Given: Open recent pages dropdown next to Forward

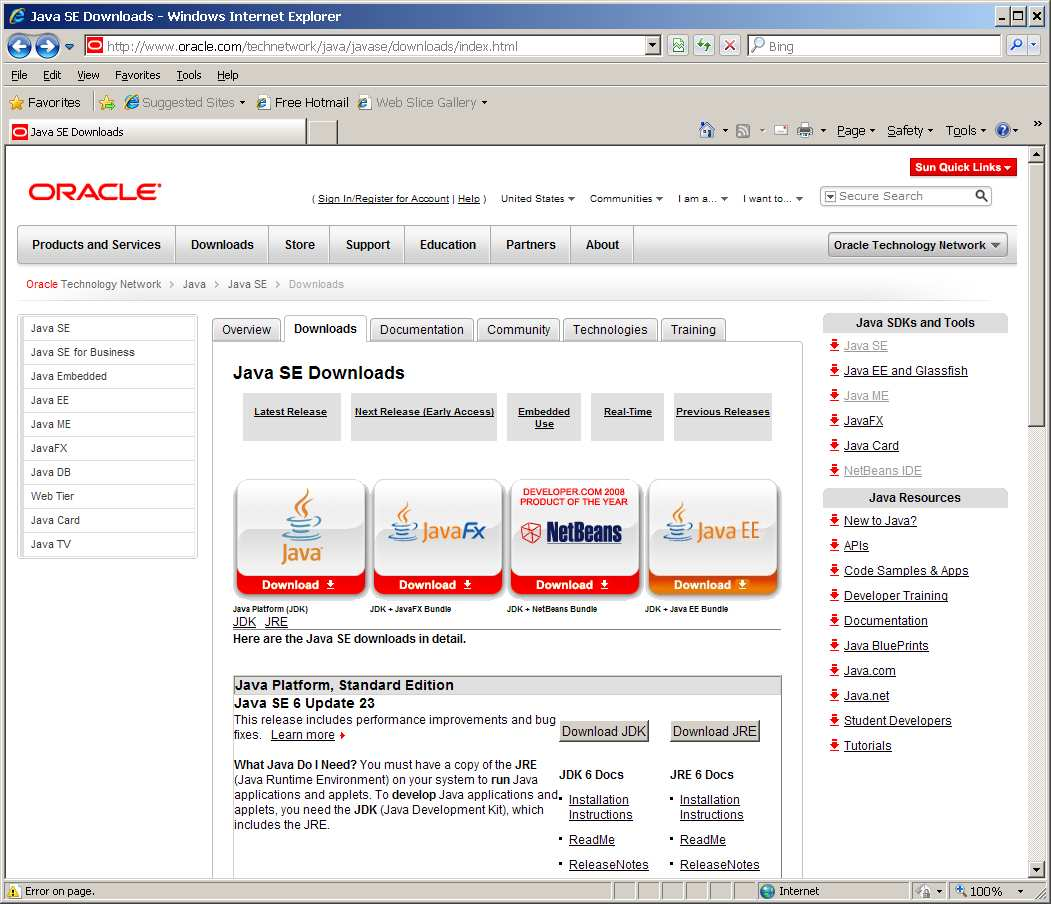Looking at the screenshot, I should click(x=69, y=46).
